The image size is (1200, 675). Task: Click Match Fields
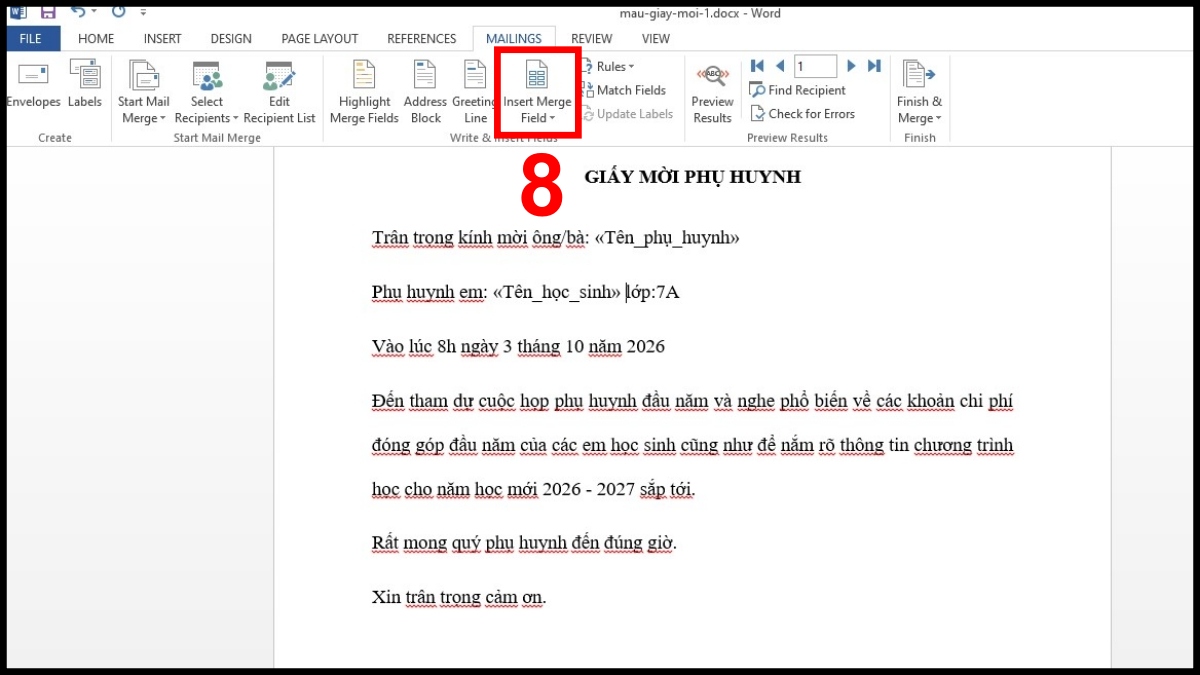(623, 90)
